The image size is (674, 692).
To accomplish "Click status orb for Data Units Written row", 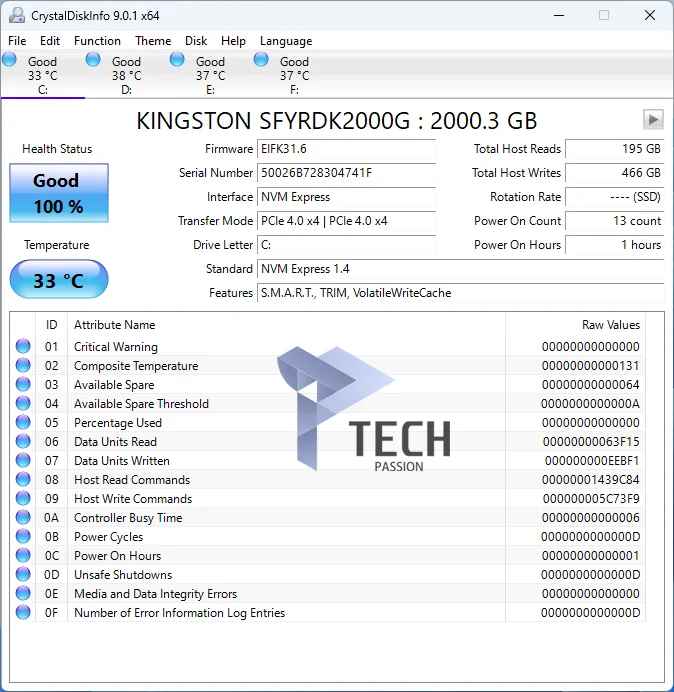I will point(23,460).
